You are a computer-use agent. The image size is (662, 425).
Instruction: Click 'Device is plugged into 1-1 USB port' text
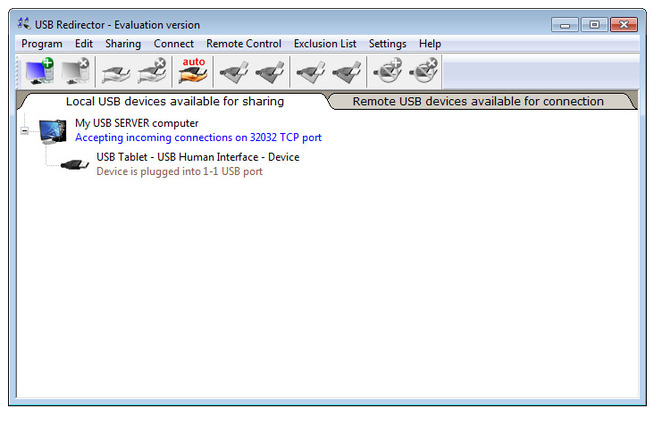(x=179, y=171)
